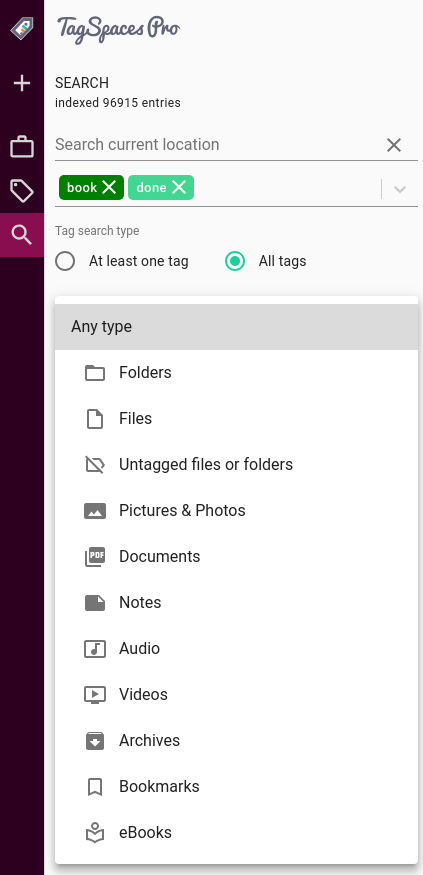The height and width of the screenshot is (875, 423).
Task: Choose Notes type option
Action: 236,603
